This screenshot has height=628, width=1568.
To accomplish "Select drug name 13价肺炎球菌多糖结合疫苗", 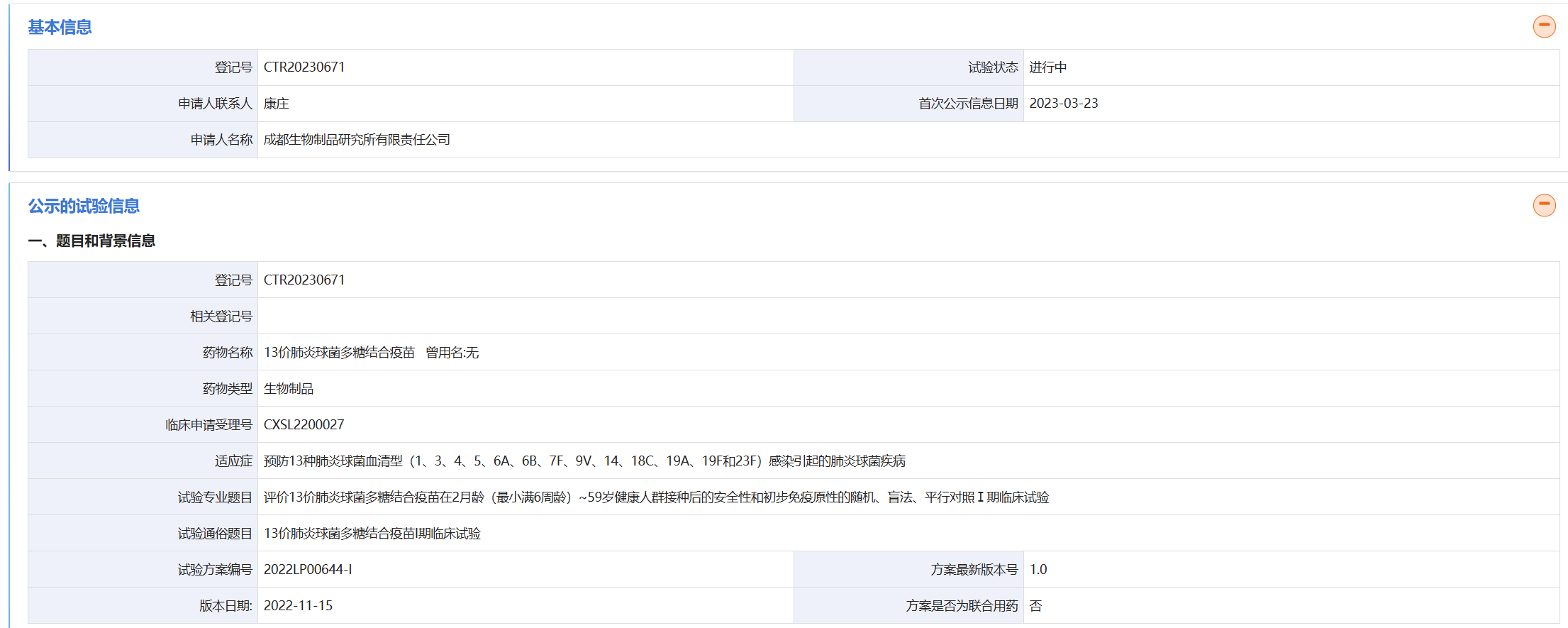I will [339, 353].
